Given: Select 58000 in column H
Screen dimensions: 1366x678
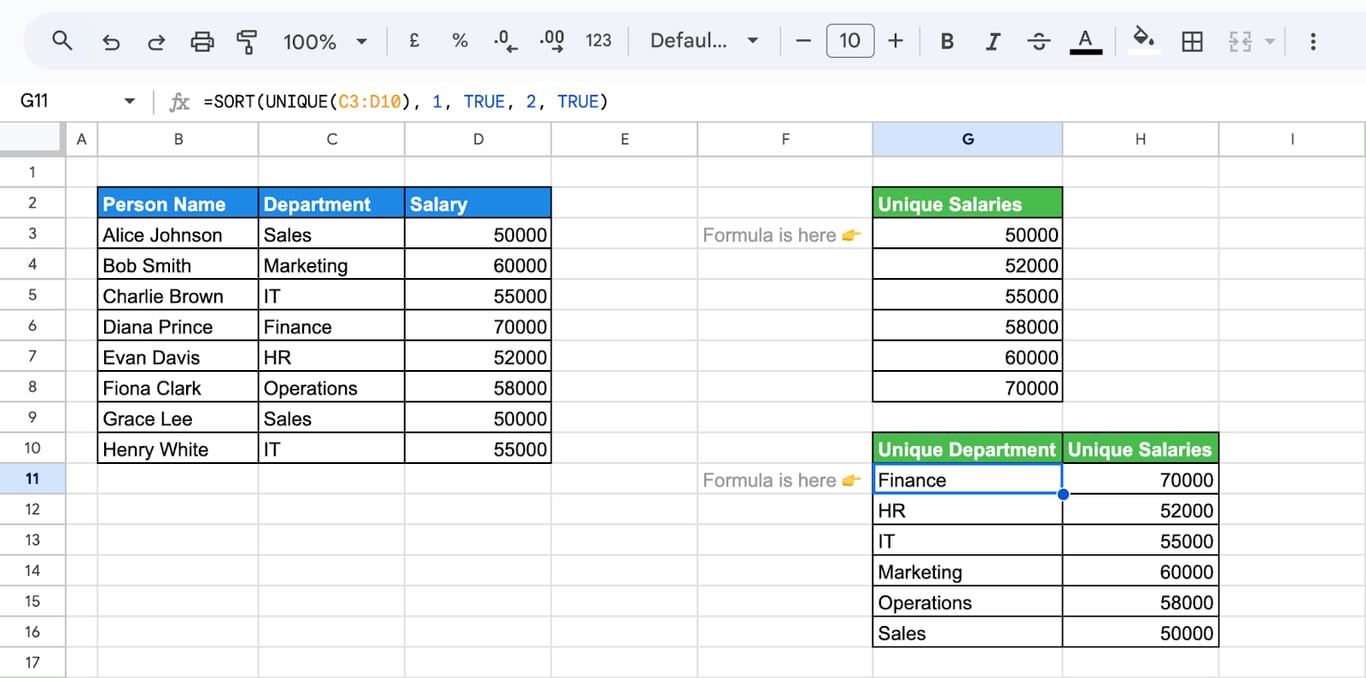Looking at the screenshot, I should [1140, 602].
